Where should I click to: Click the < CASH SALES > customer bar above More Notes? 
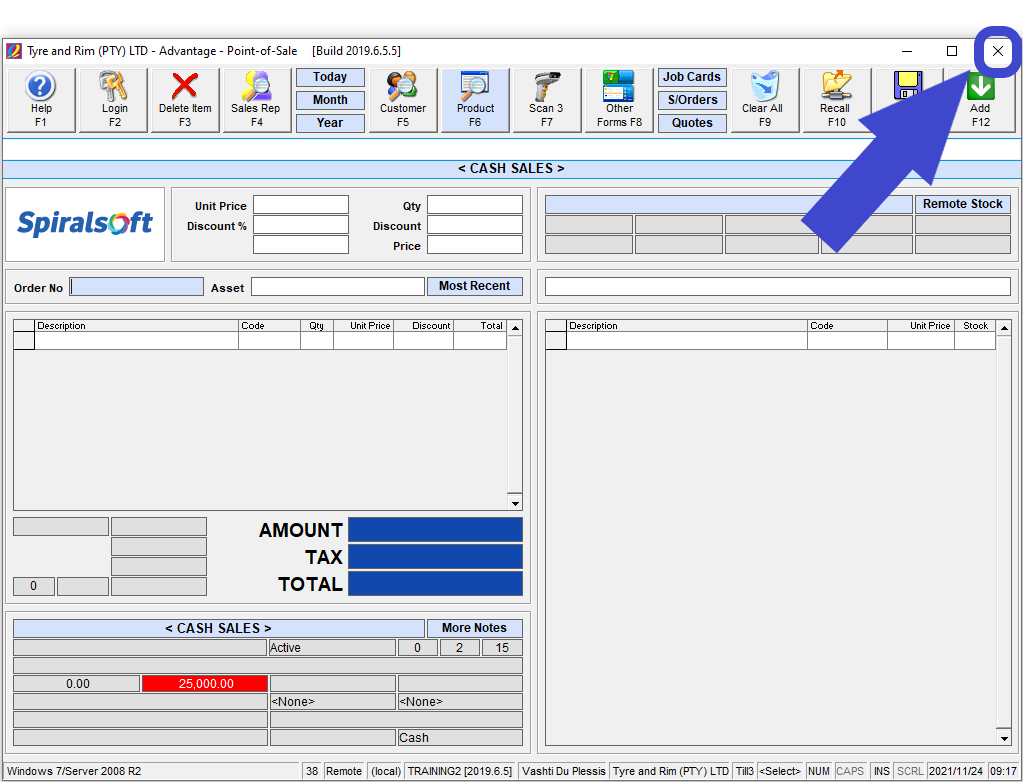[x=219, y=628]
